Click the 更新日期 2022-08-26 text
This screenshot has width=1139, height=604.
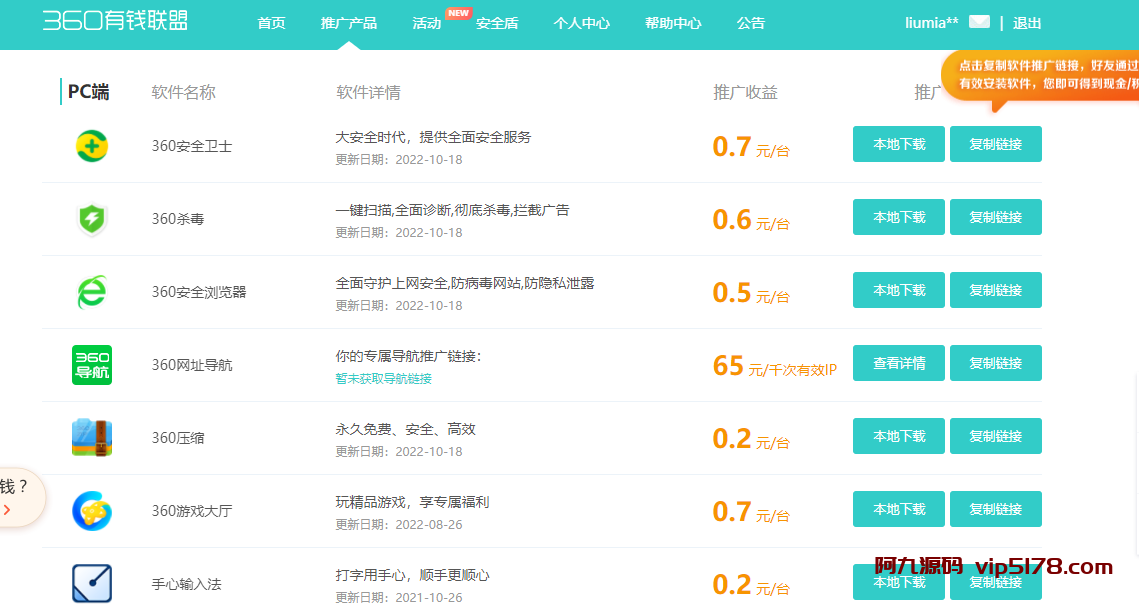398,525
